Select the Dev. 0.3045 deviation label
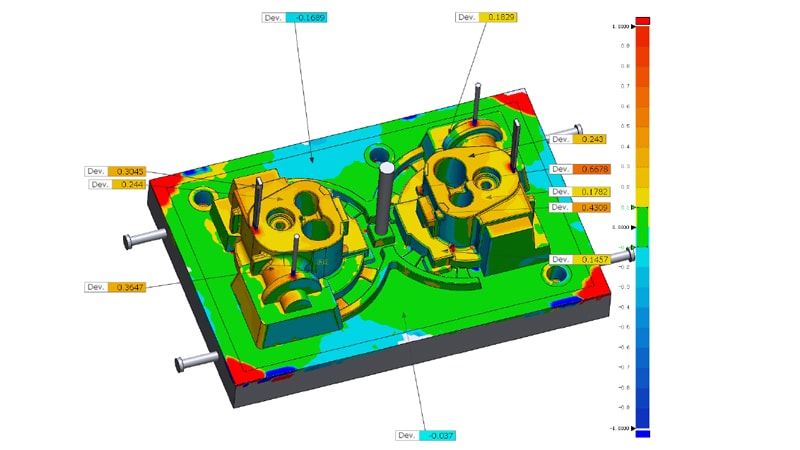 coord(116,171)
